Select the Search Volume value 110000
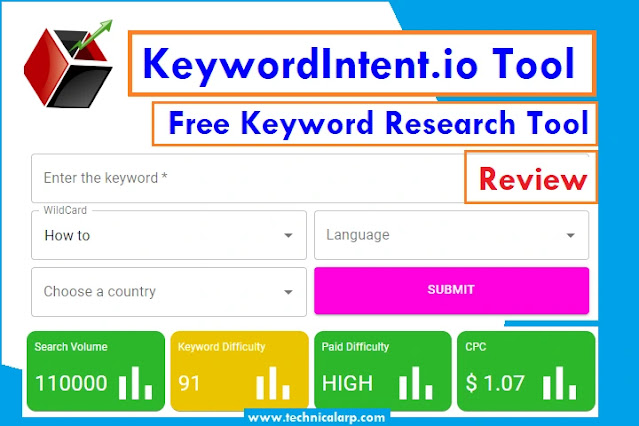 (71, 383)
